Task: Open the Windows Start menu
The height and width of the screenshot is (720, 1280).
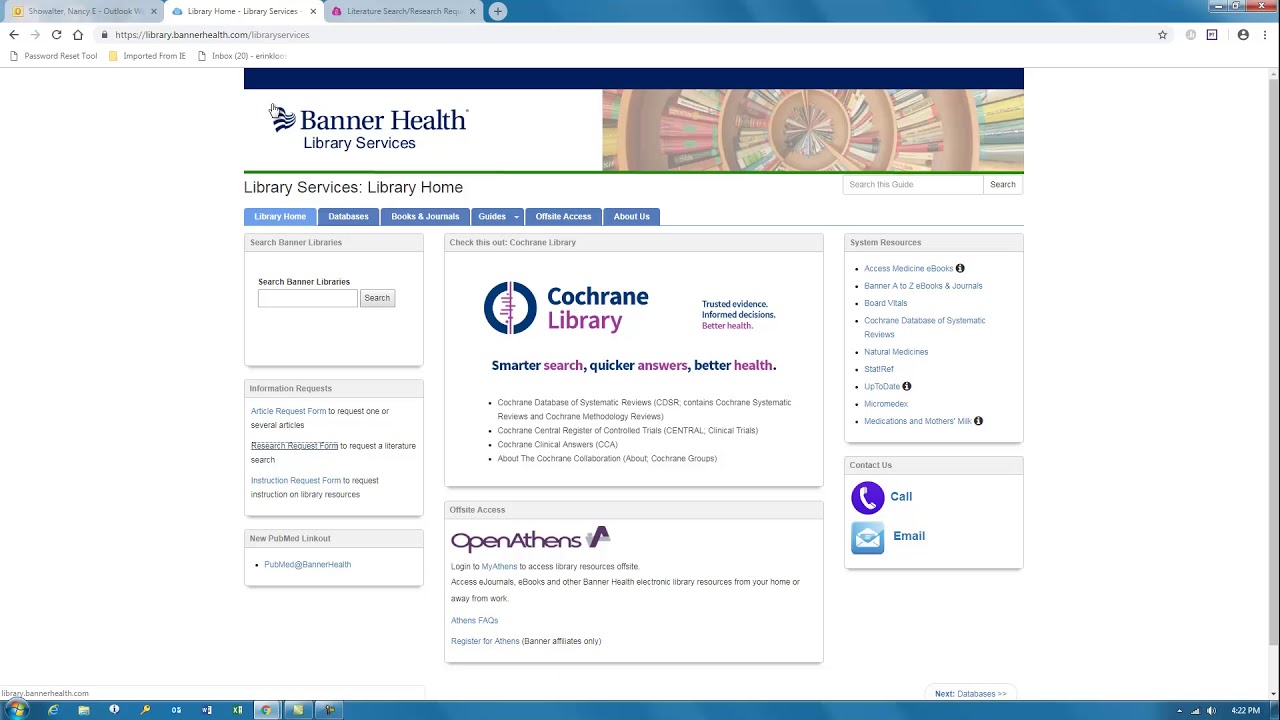Action: tap(17, 710)
